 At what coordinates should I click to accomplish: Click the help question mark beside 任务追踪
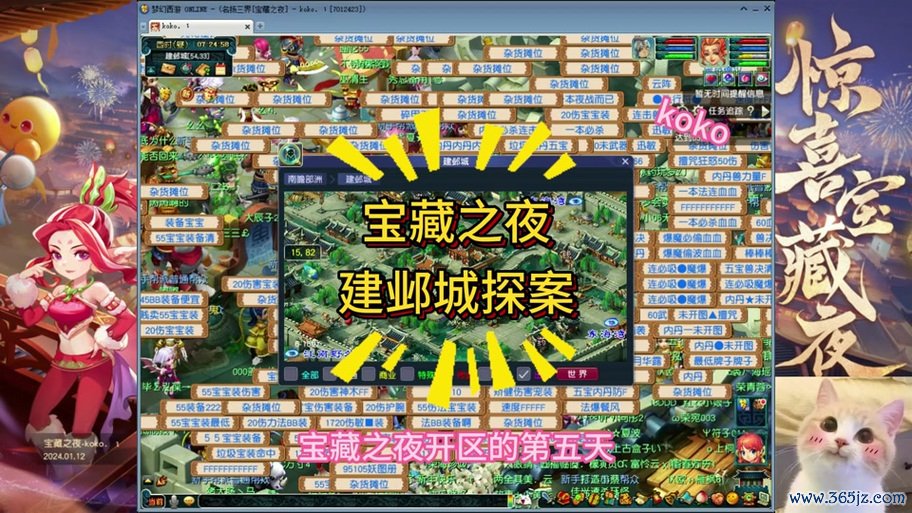[750, 111]
